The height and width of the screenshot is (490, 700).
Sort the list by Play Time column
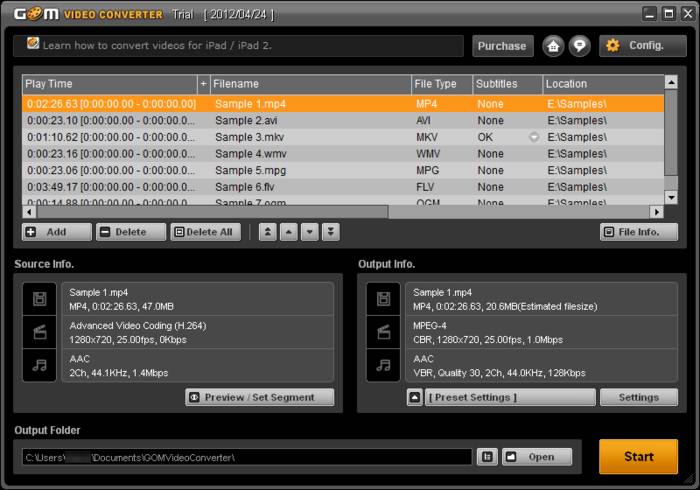108,84
